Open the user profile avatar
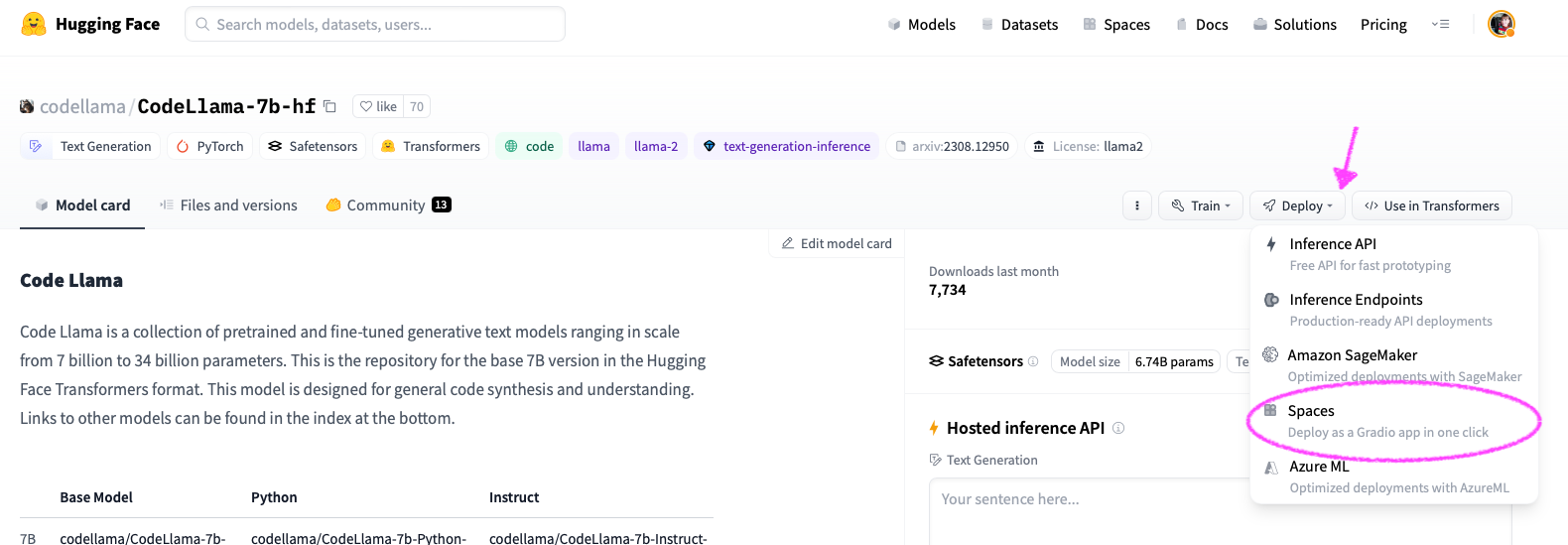Viewport: 1568px width, 545px height. pos(1501,24)
